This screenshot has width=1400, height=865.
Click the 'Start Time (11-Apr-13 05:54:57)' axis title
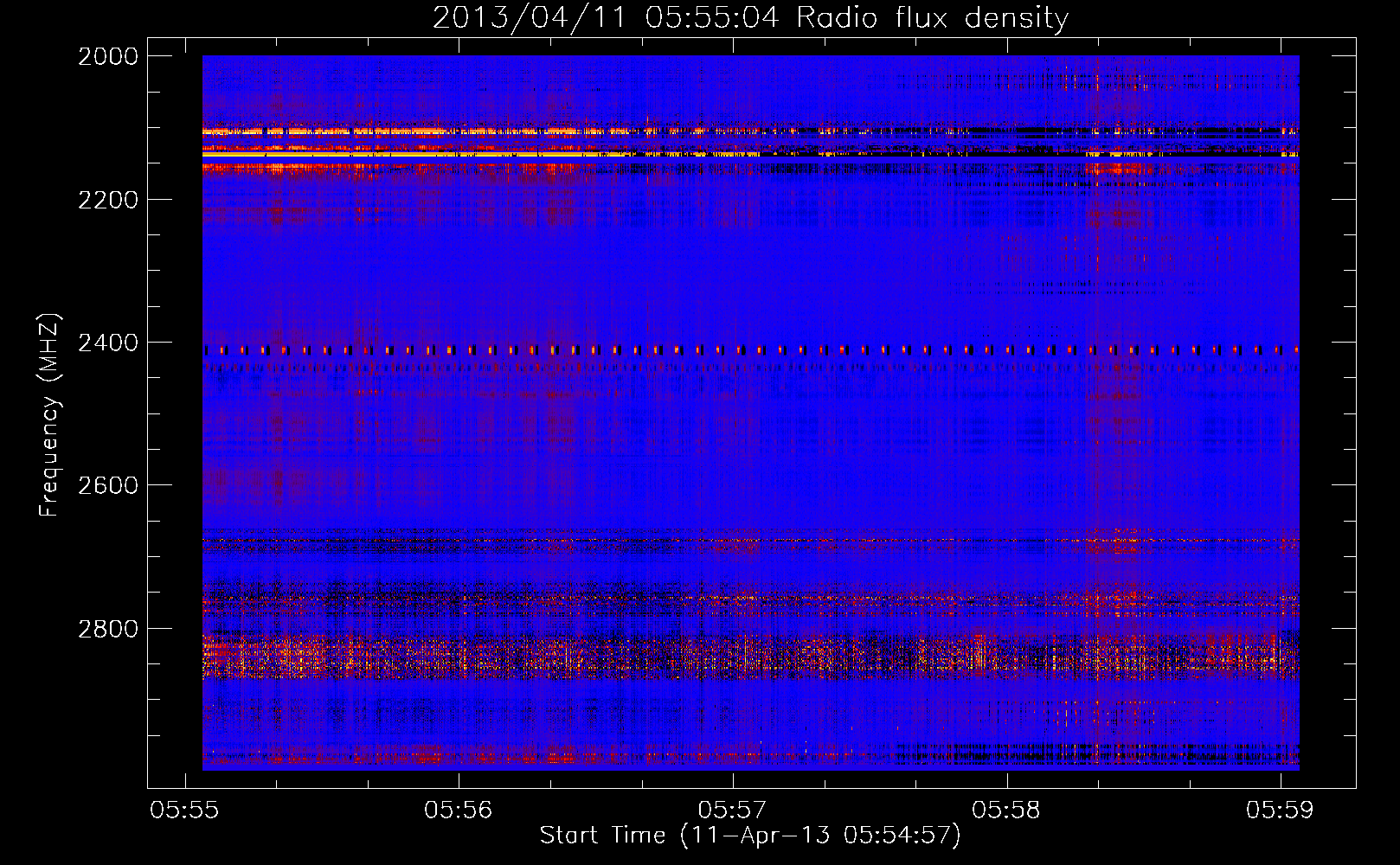click(750, 836)
